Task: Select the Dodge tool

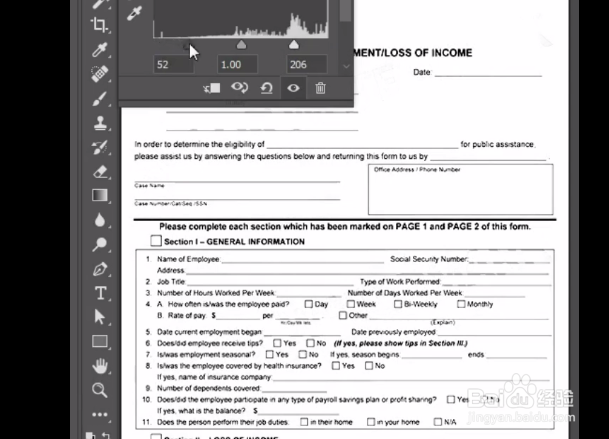Action: coord(99,244)
